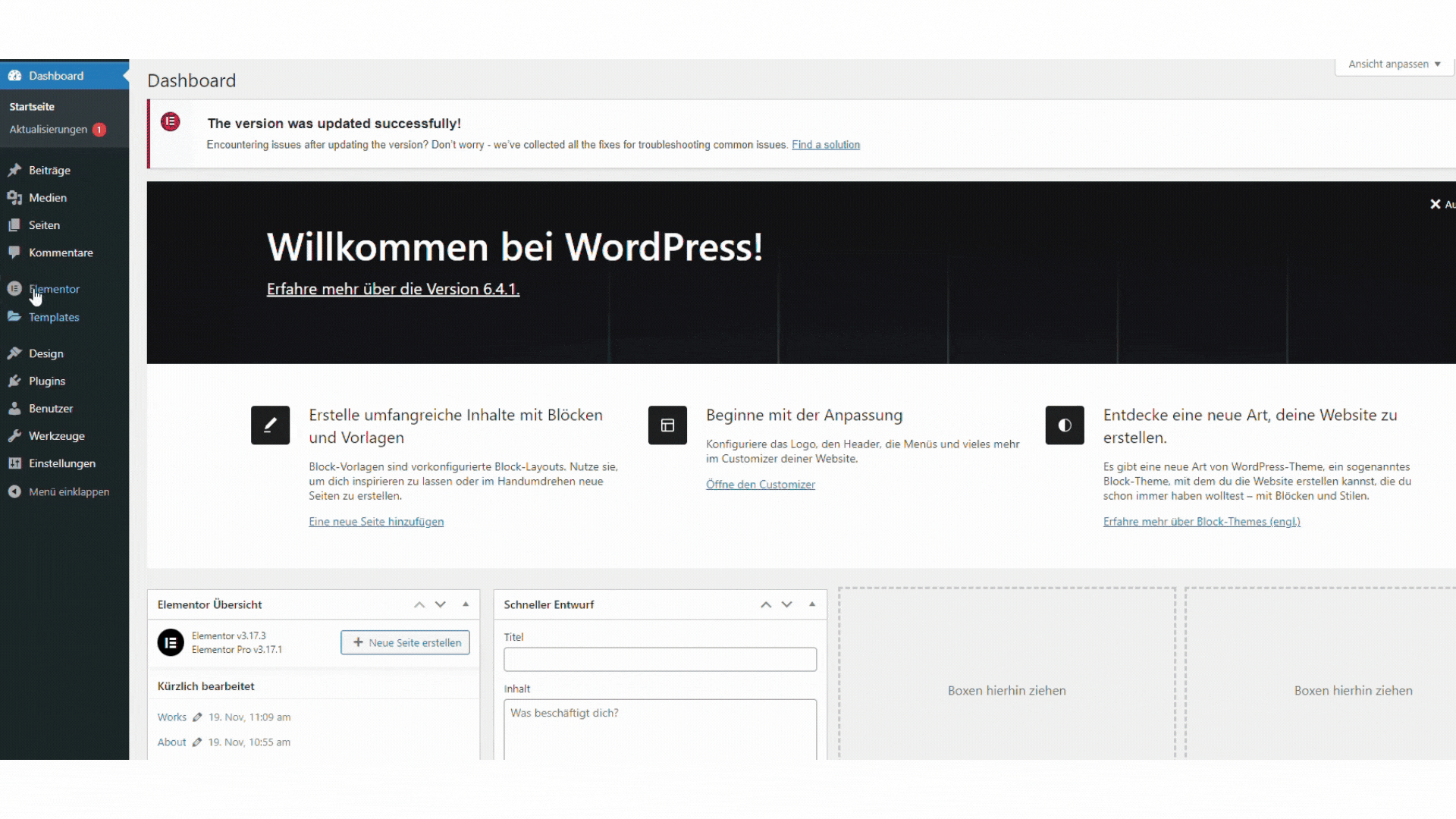Move Elementor Übersicht widget up
The height and width of the screenshot is (819, 1456).
419,604
